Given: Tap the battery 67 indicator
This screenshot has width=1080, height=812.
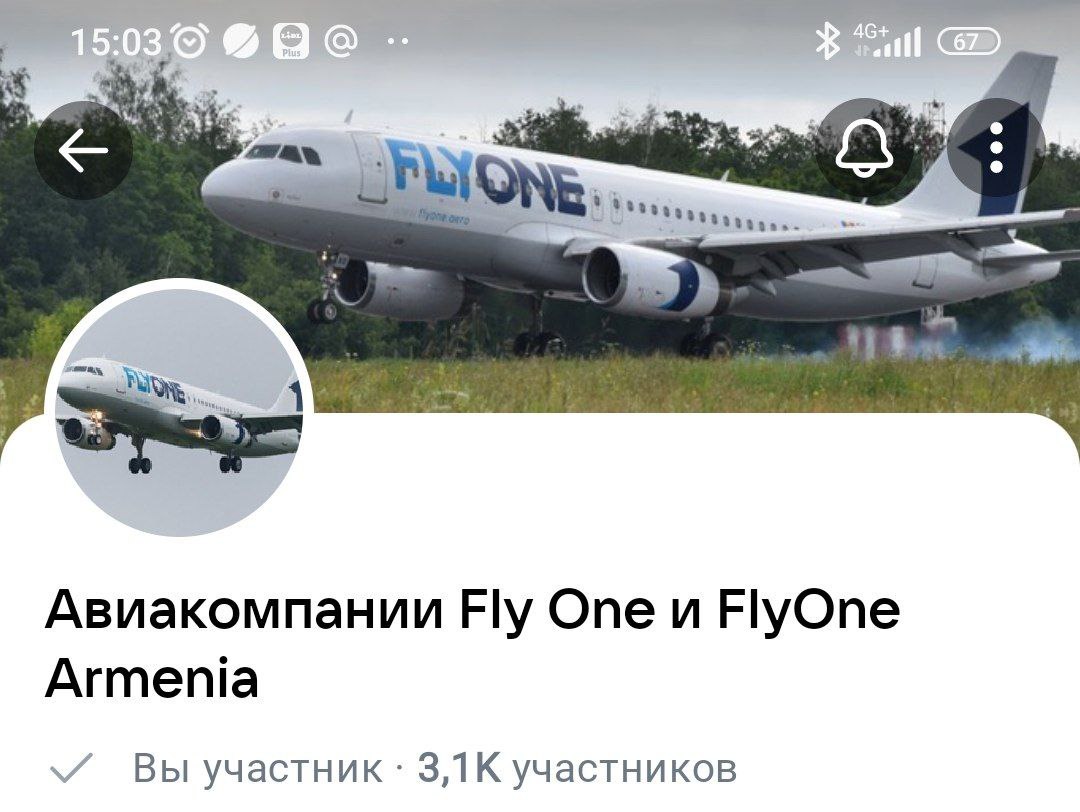Looking at the screenshot, I should pyautogui.click(x=968, y=42).
